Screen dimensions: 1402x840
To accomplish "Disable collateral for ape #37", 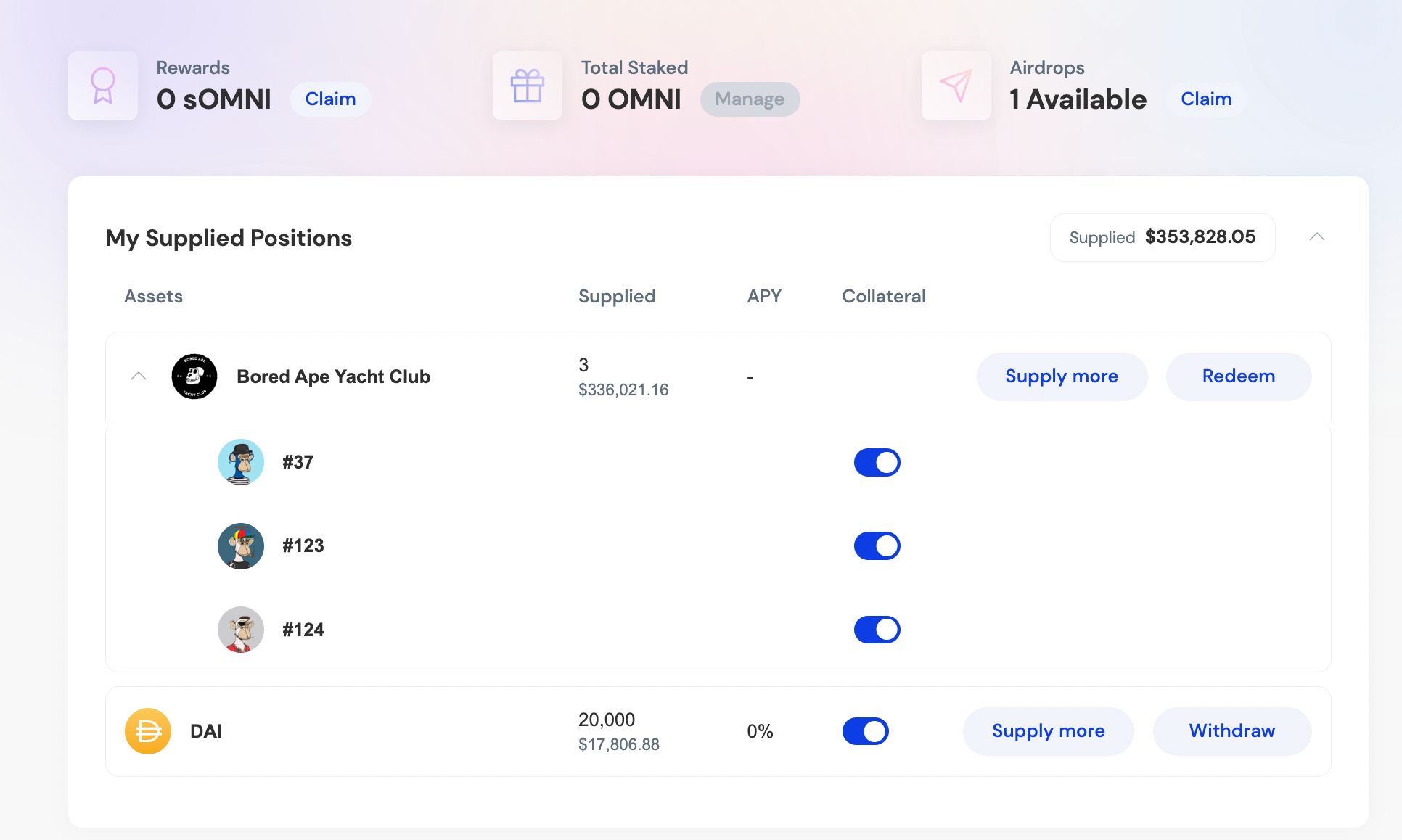I will pyautogui.click(x=877, y=462).
